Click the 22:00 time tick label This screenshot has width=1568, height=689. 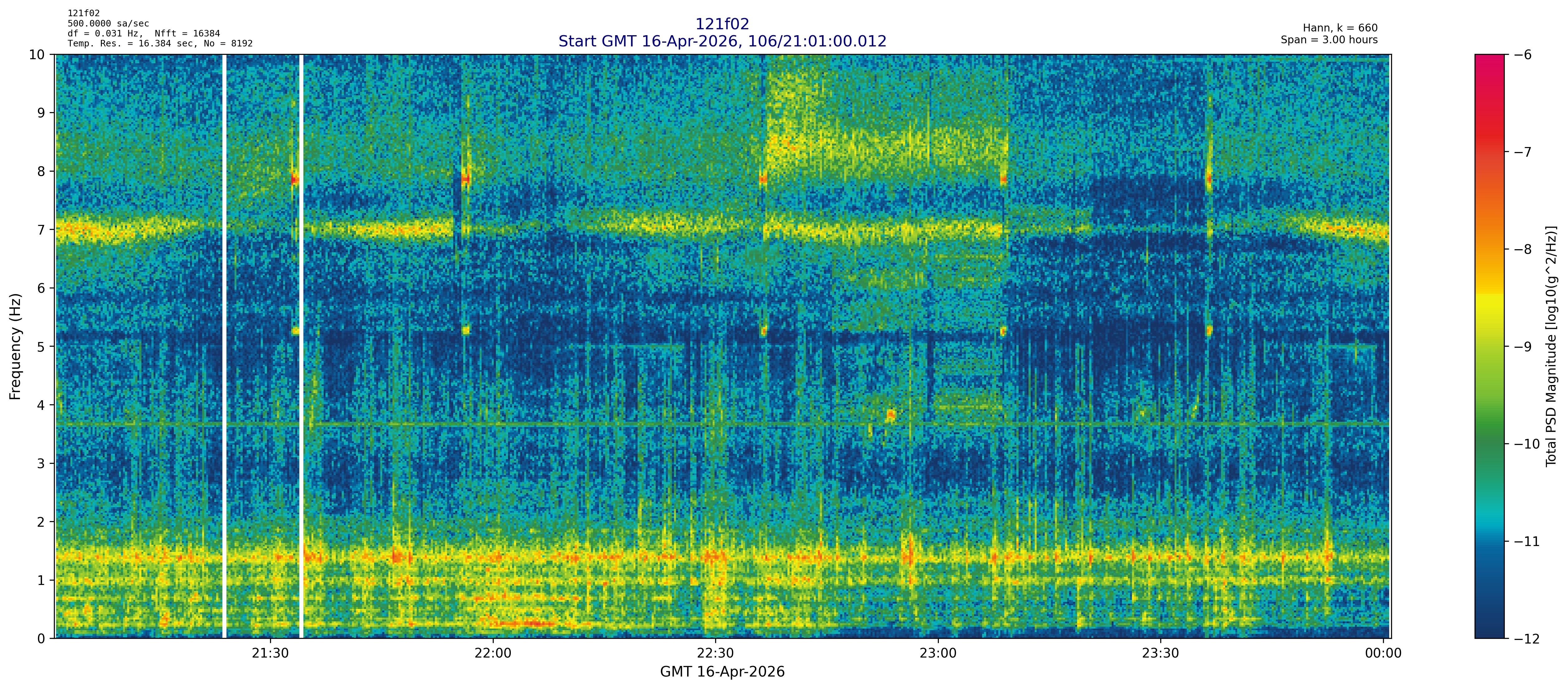point(492,654)
